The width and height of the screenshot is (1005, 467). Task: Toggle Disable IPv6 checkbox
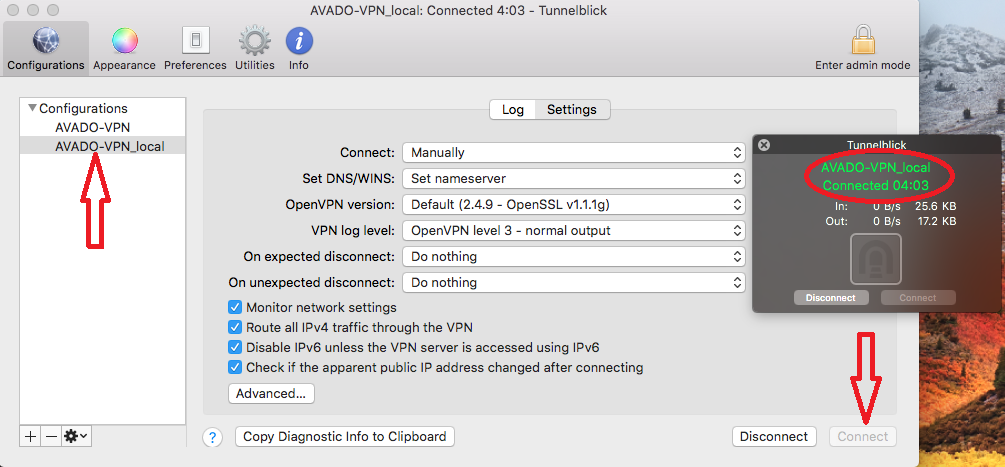[x=235, y=347]
